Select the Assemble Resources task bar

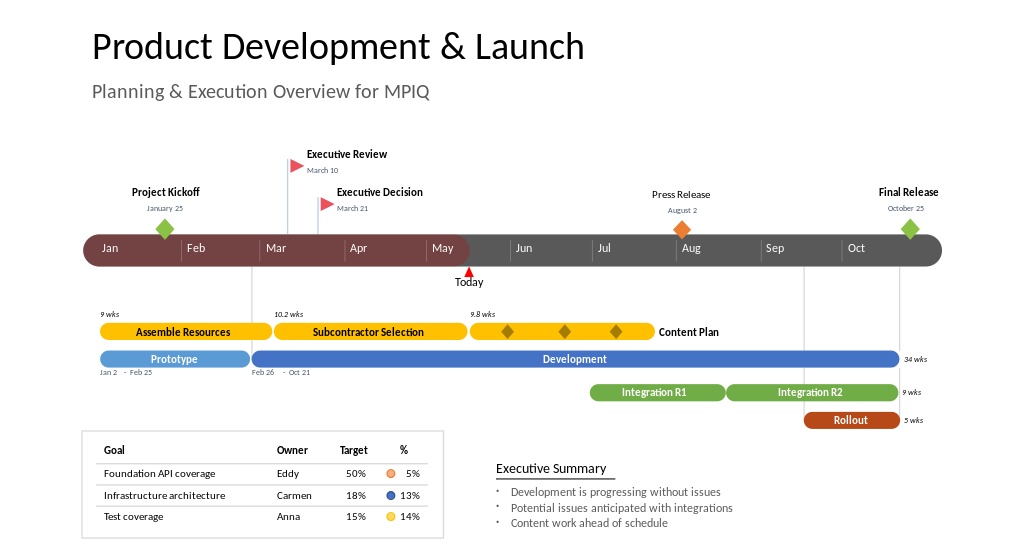[185, 332]
